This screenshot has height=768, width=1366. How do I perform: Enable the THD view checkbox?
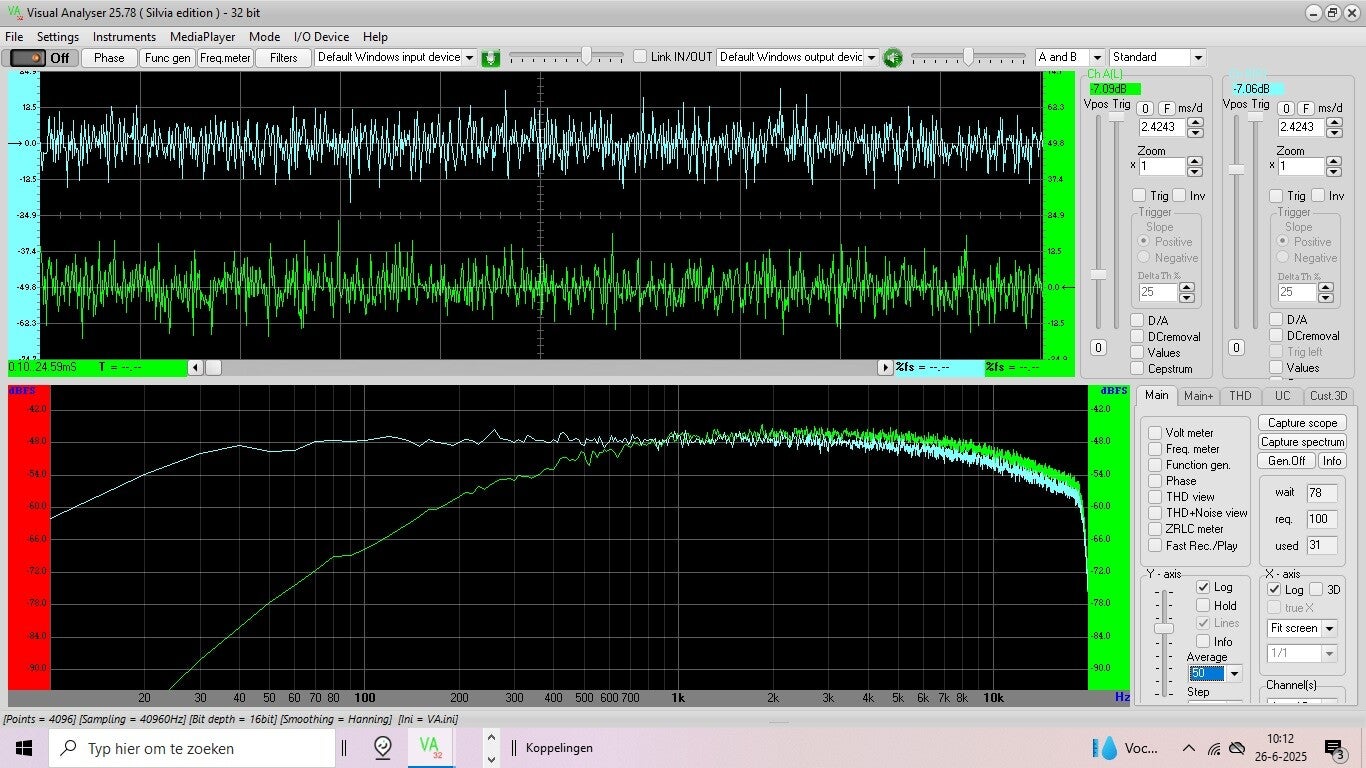tap(1155, 497)
